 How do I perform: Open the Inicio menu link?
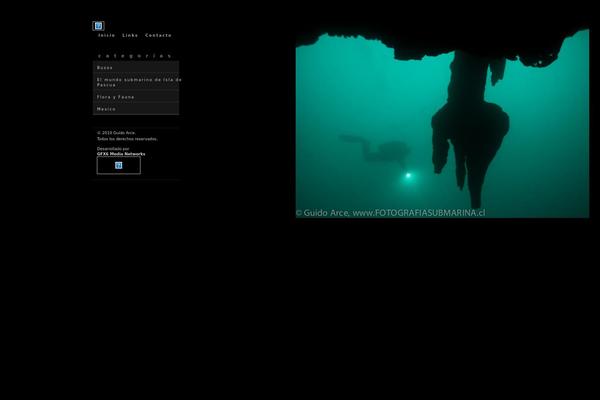[106, 35]
